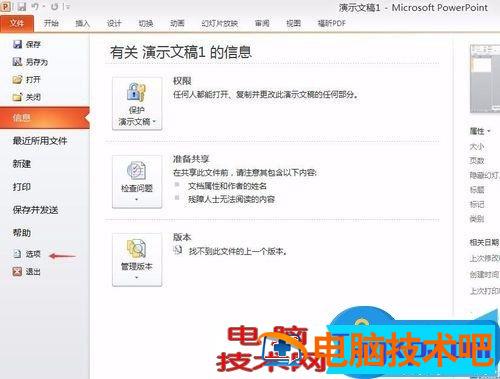
Task: Switch to the 视图 ribbon tab
Action: [294, 23]
